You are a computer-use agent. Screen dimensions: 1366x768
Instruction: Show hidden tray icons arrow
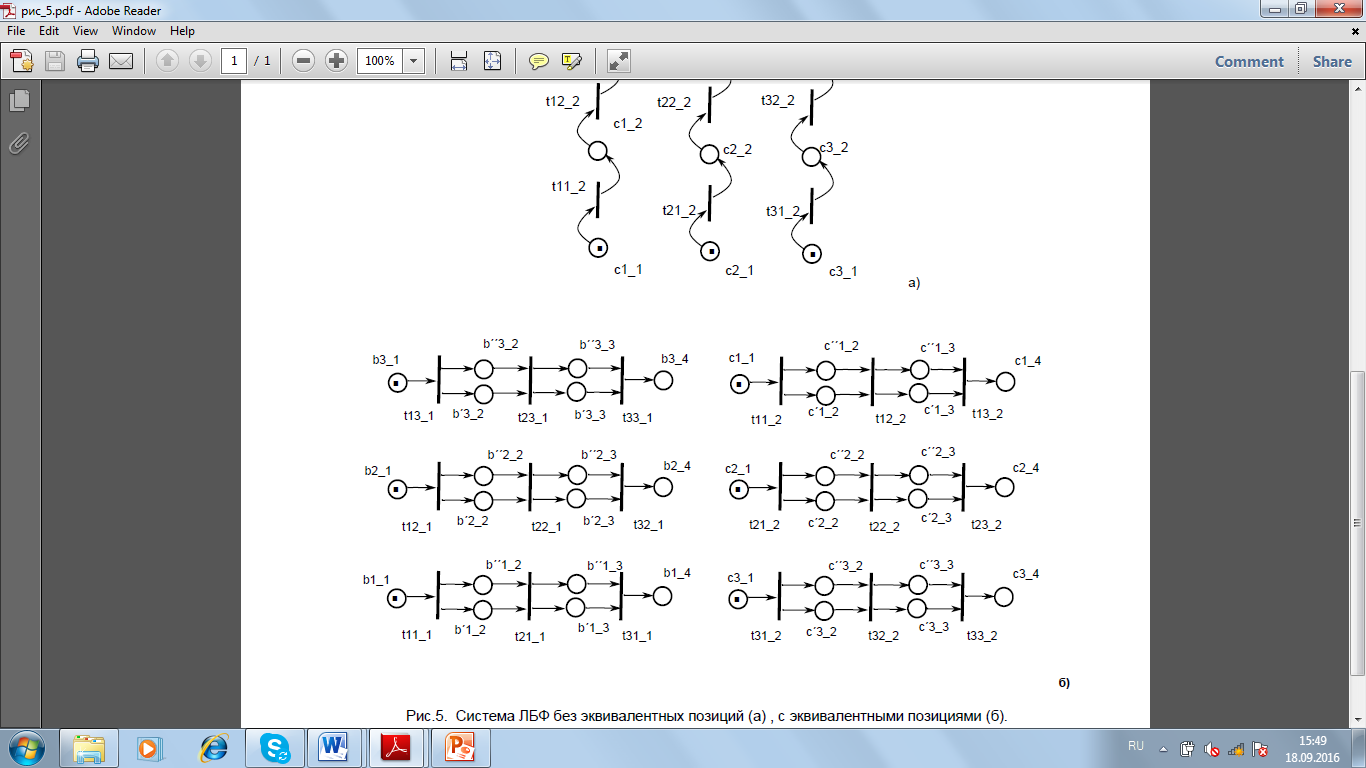1163,747
